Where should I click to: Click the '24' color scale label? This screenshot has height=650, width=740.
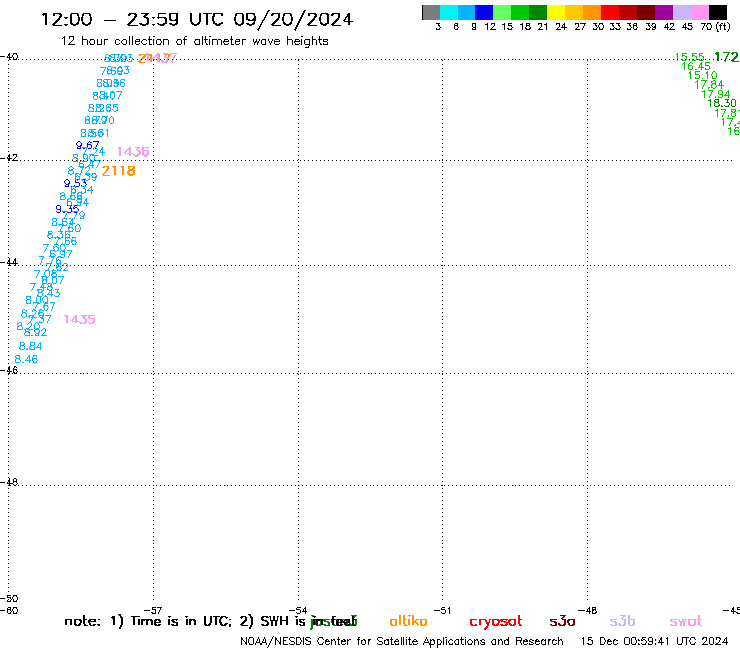click(561, 26)
